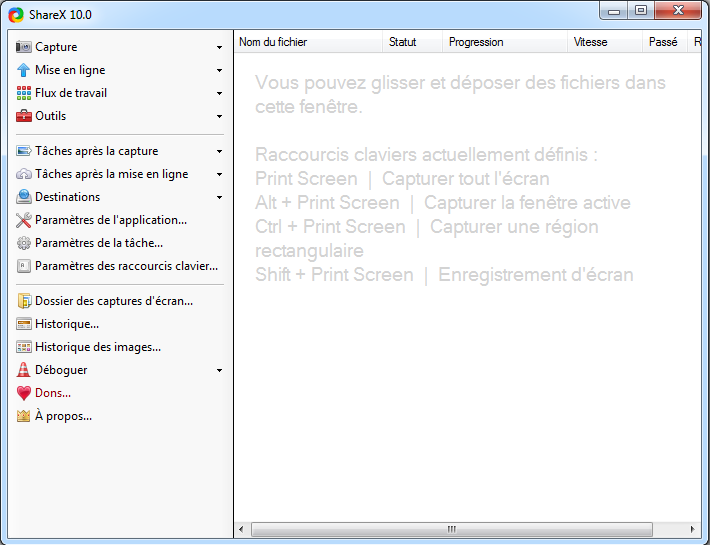Expand Tâches après la mise en ligne arrow
Viewport: 710px width, 545px height.
point(219,175)
